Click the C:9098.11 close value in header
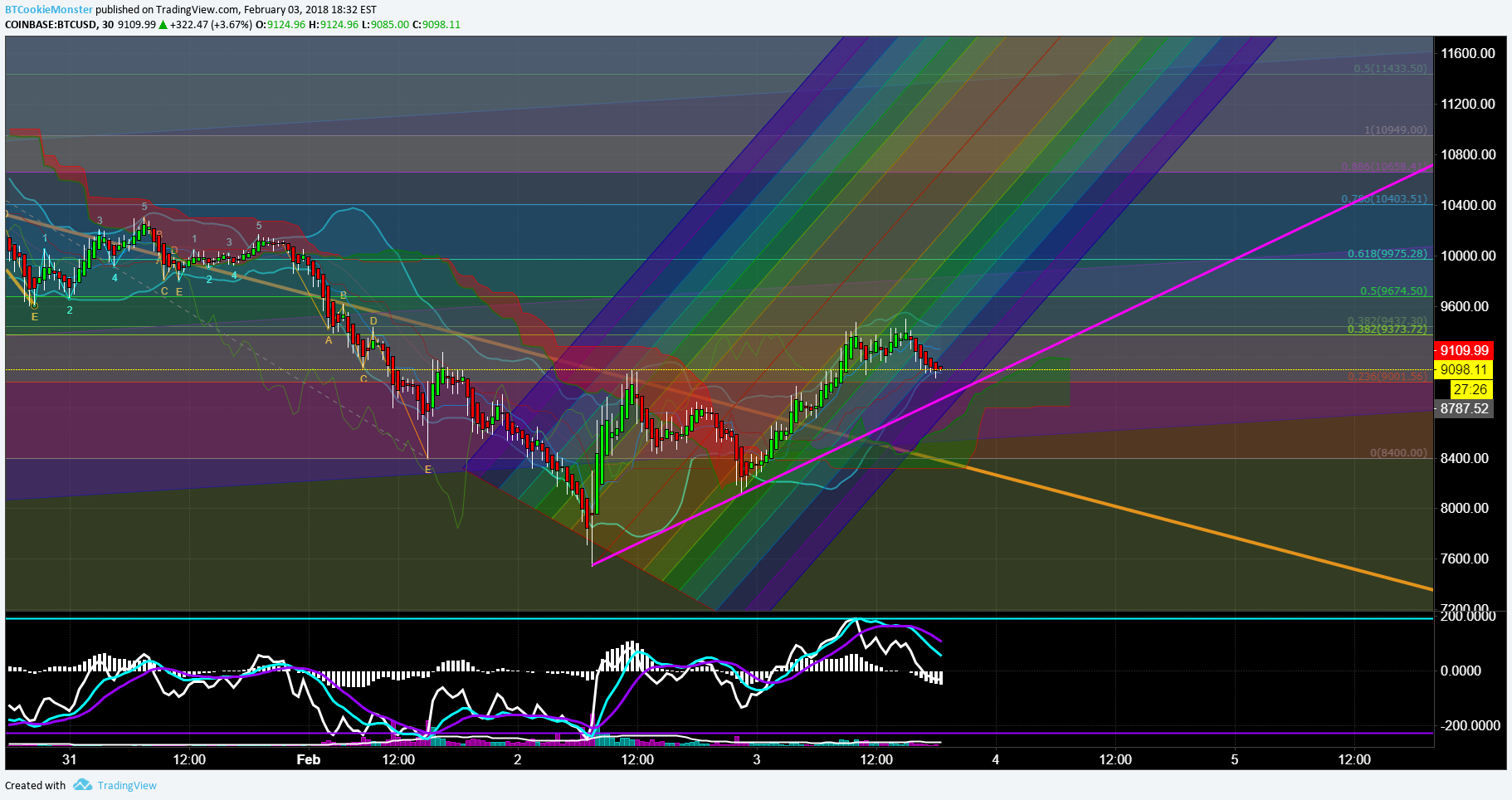This screenshot has height=800, width=1512. pyautogui.click(x=436, y=24)
